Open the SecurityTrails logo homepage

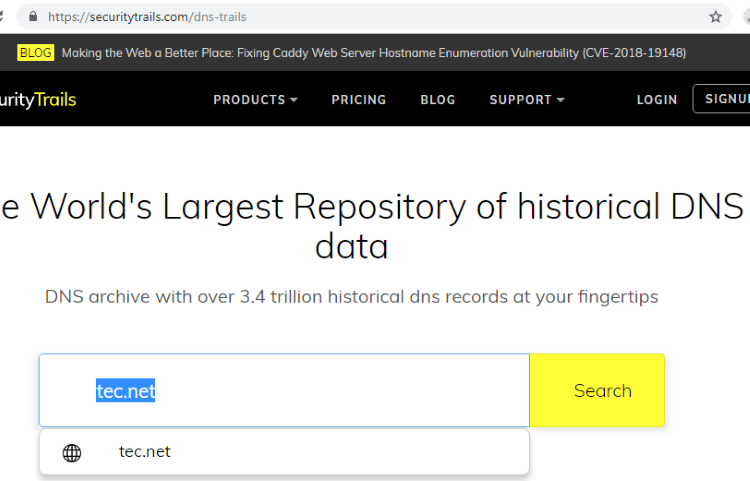(37, 99)
